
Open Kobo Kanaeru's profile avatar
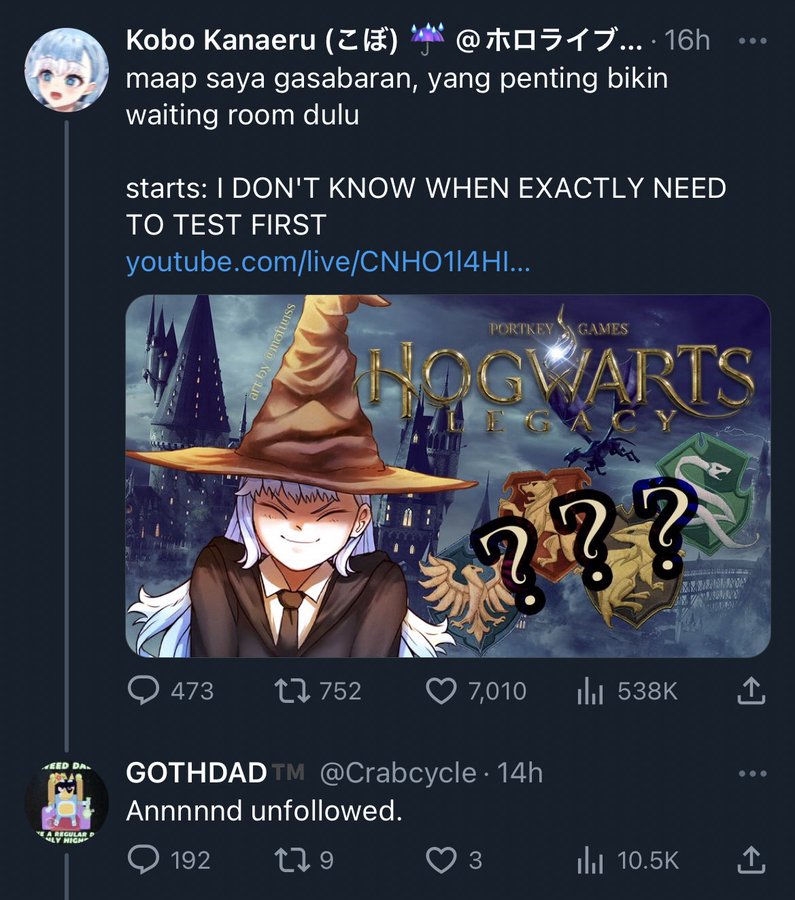coord(67,69)
